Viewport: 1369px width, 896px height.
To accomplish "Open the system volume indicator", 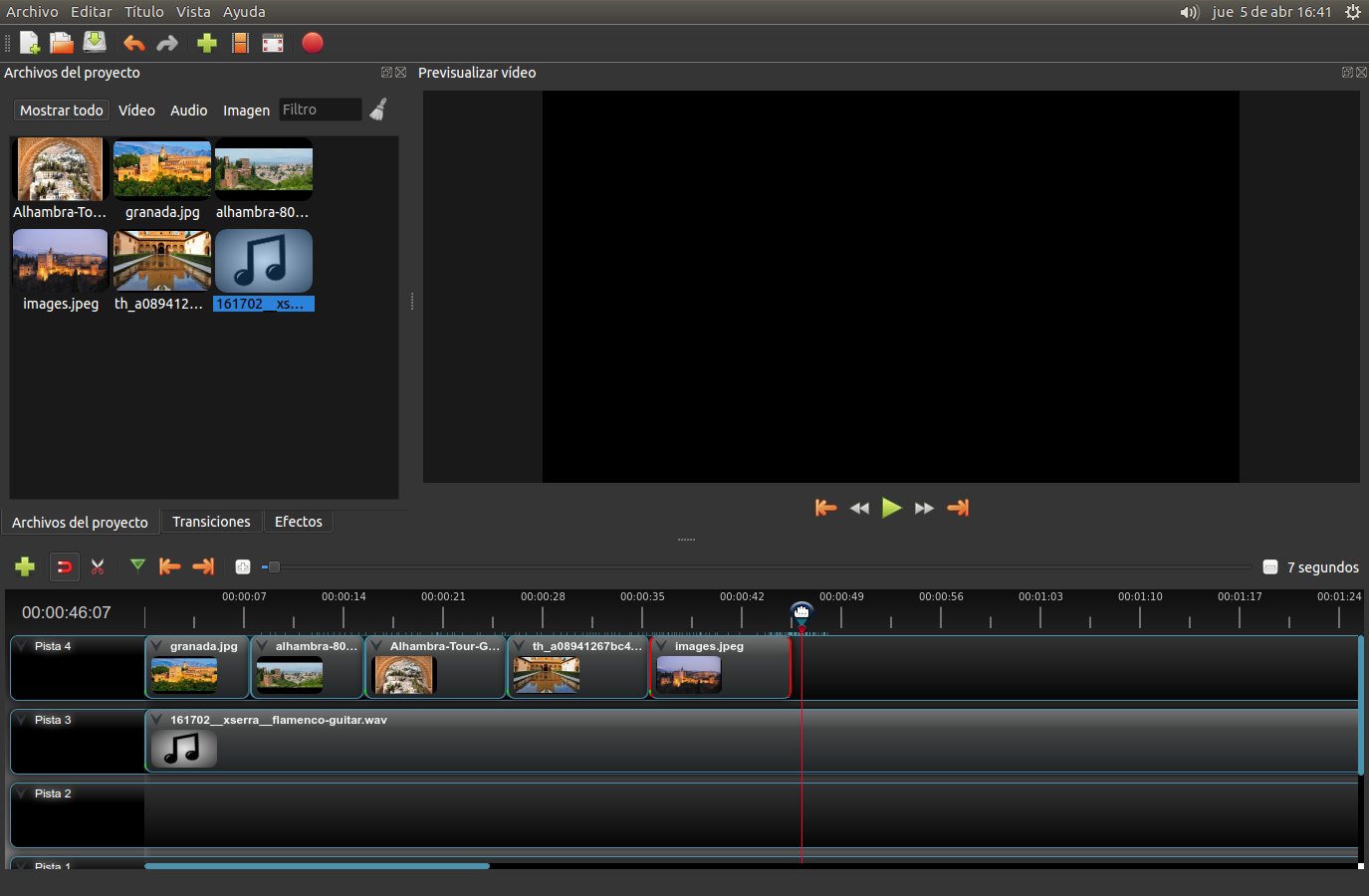I will (1190, 12).
